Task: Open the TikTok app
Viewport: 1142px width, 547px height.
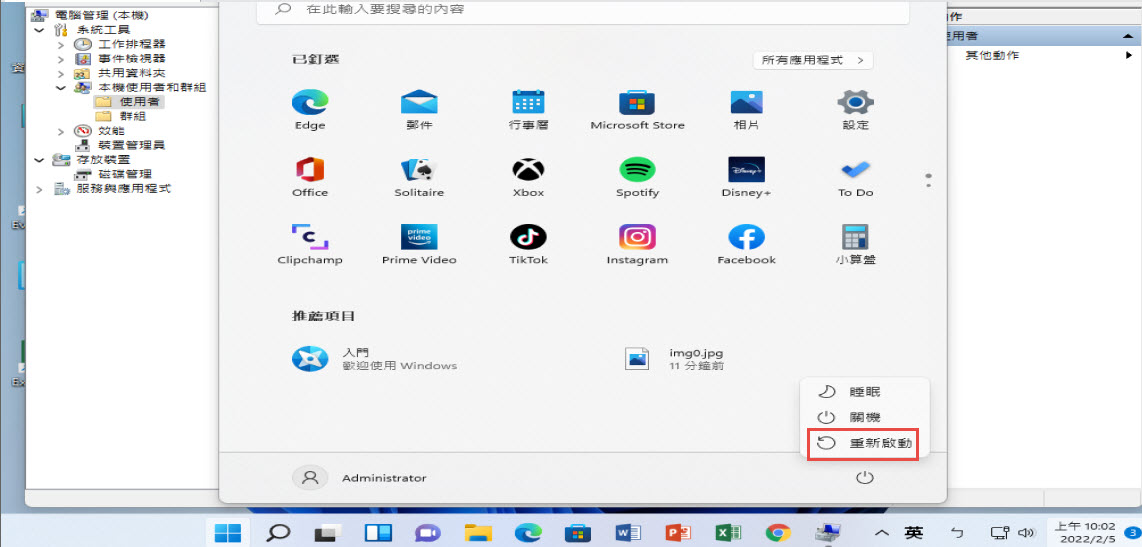Action: tap(528, 245)
